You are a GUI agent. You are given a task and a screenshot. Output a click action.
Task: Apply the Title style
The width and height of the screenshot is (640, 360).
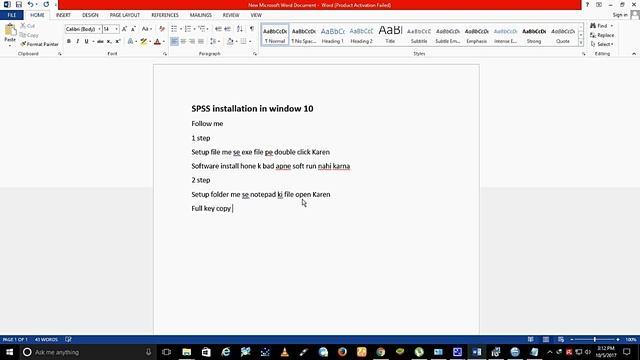[390, 35]
